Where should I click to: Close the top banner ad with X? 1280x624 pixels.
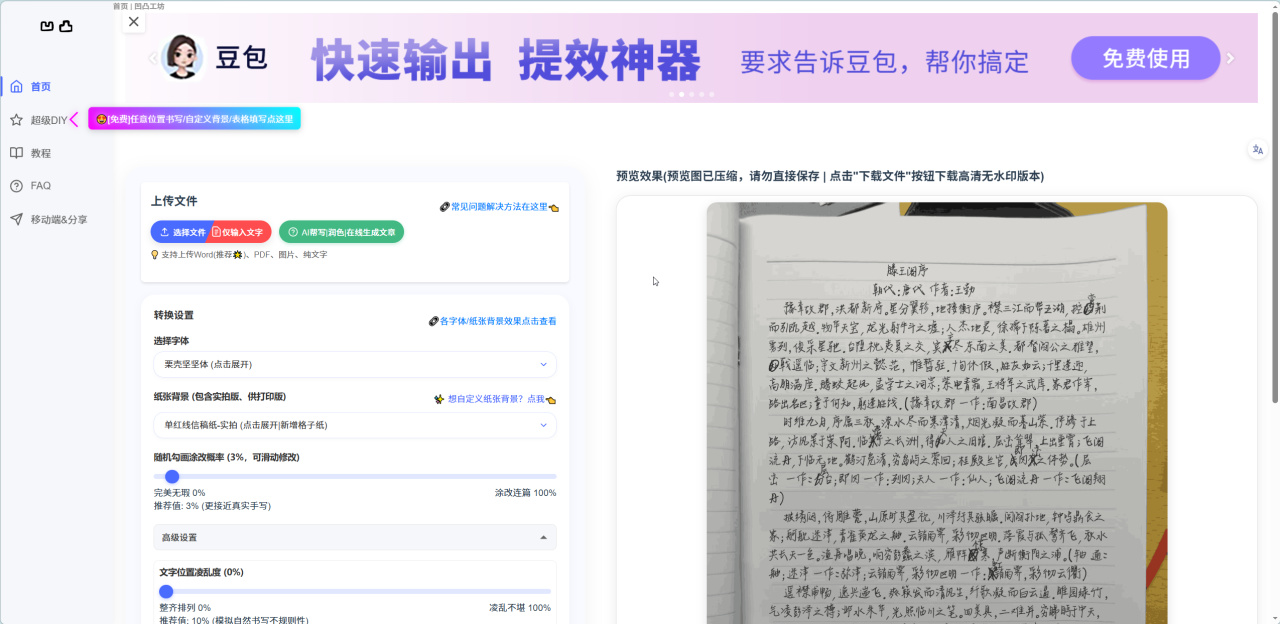coord(134,21)
